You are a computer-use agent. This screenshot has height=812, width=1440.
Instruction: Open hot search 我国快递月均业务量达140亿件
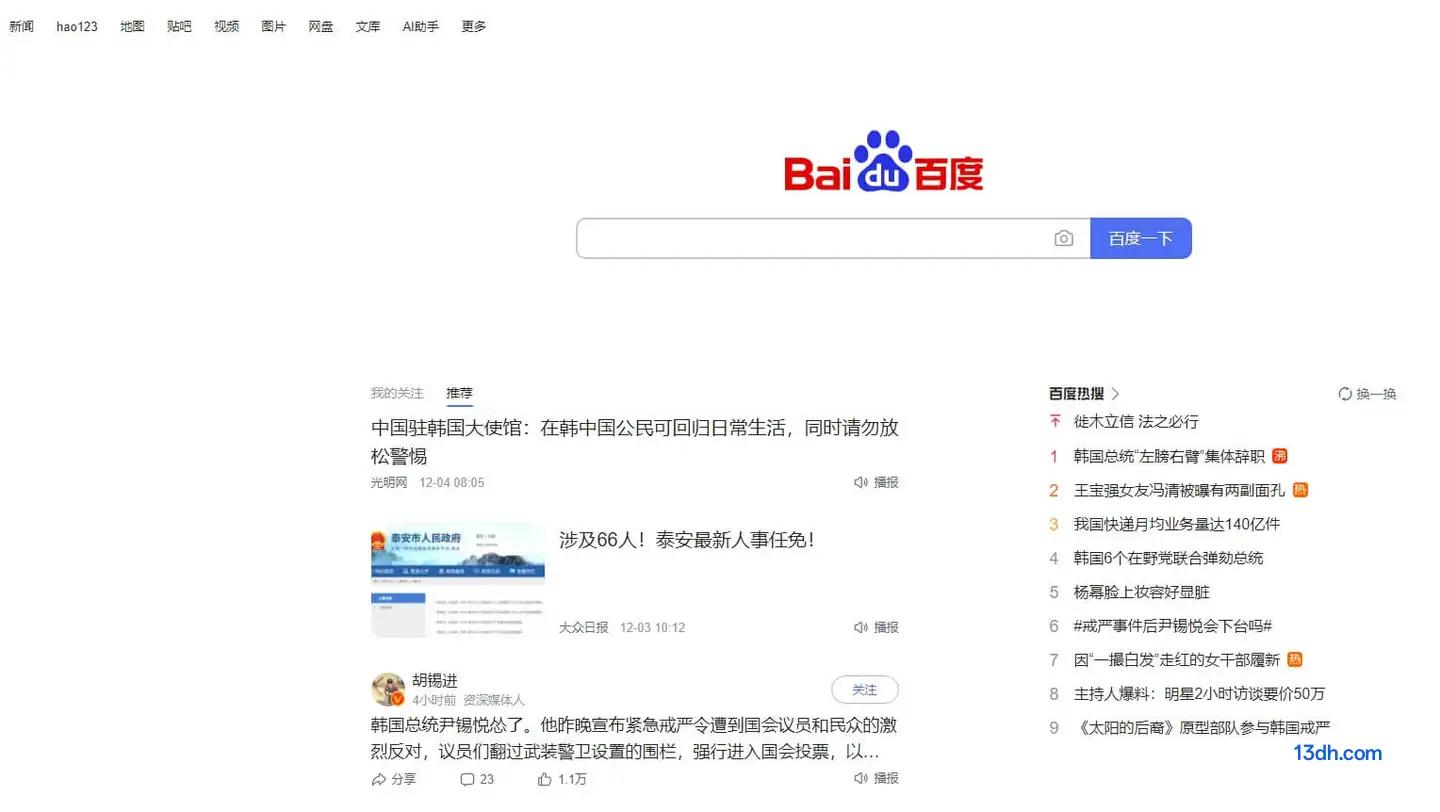tap(1177, 524)
